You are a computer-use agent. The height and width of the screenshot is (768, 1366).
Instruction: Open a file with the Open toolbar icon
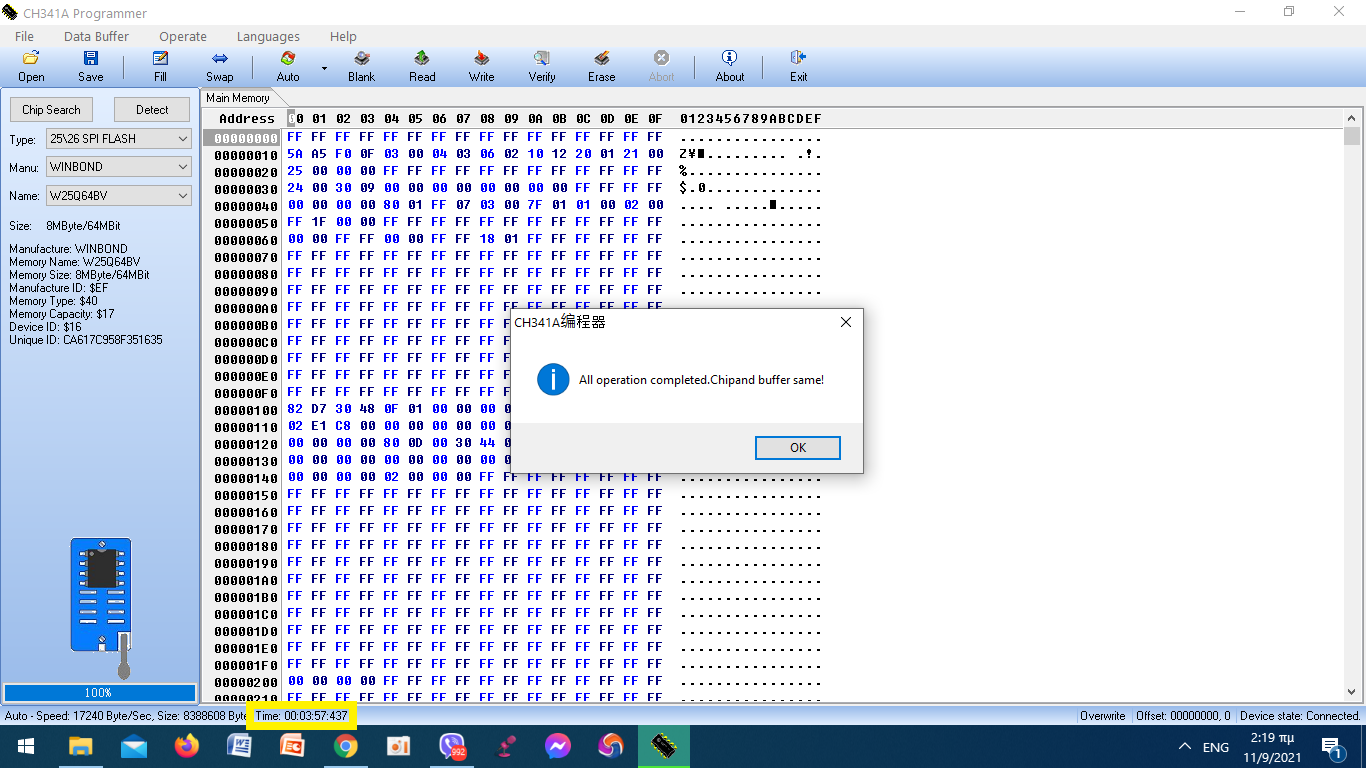[31, 66]
